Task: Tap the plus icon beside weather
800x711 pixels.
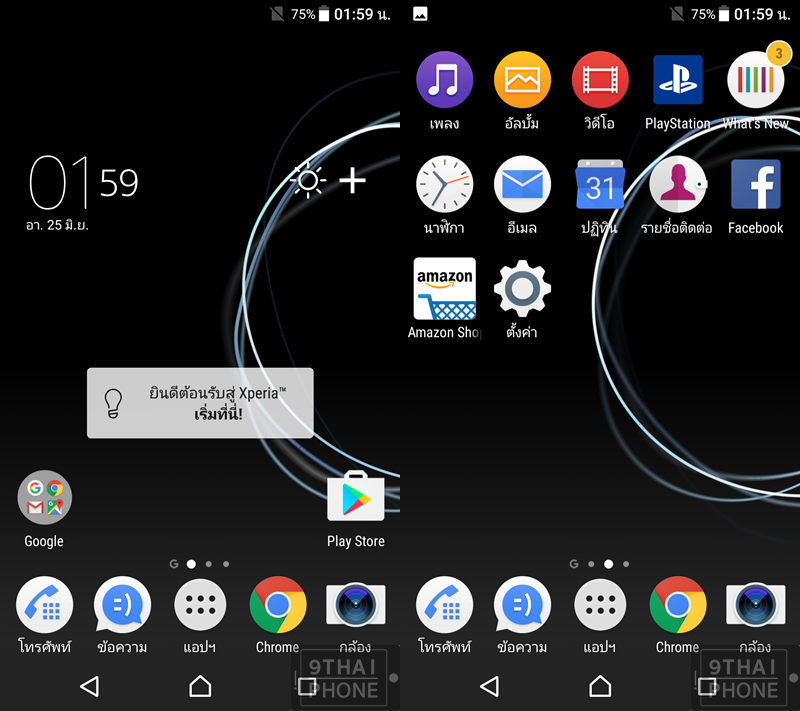Action: 353,181
